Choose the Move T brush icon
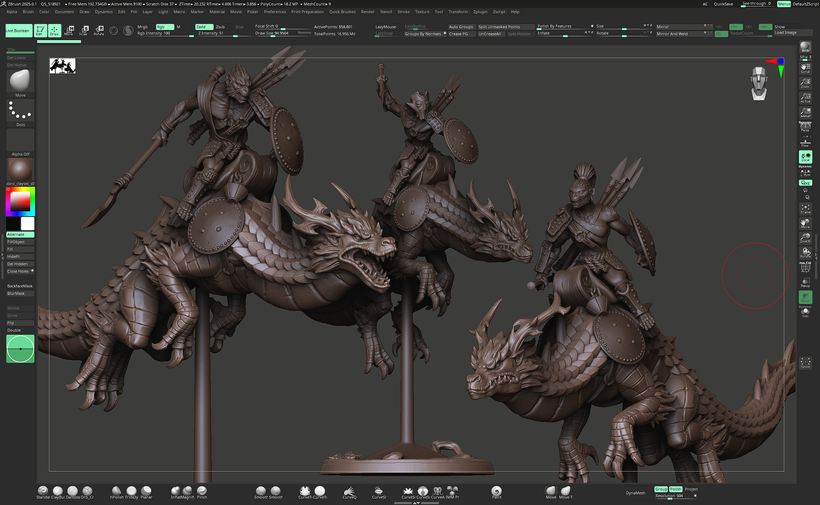820x505 pixels. click(x=566, y=491)
